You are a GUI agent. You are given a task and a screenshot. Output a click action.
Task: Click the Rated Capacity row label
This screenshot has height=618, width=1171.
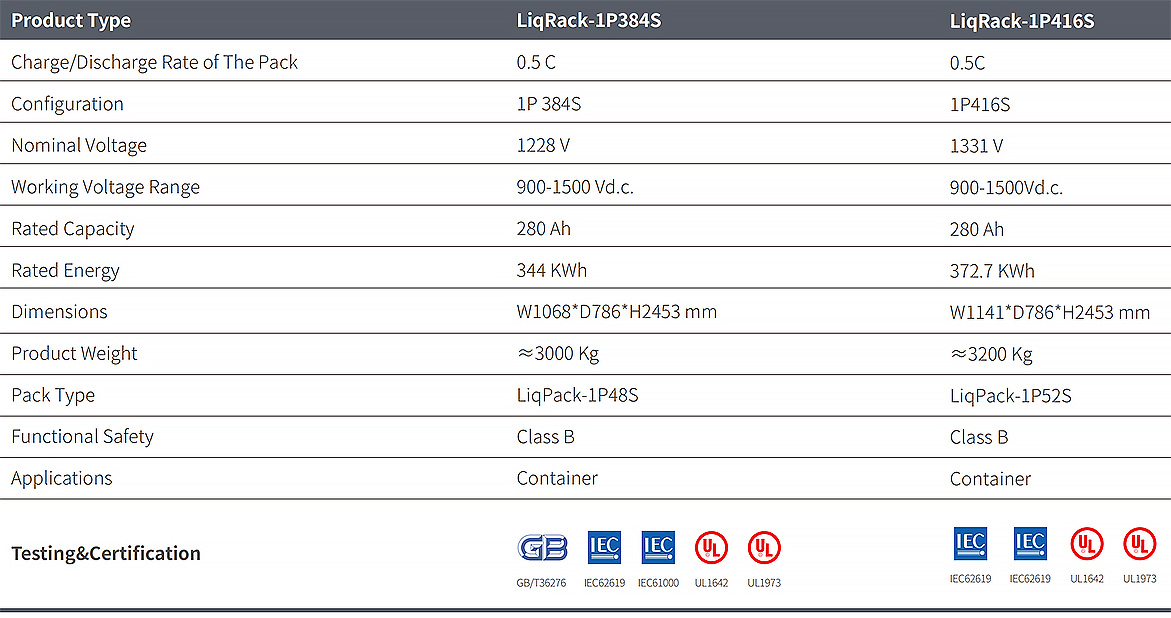coord(72,228)
